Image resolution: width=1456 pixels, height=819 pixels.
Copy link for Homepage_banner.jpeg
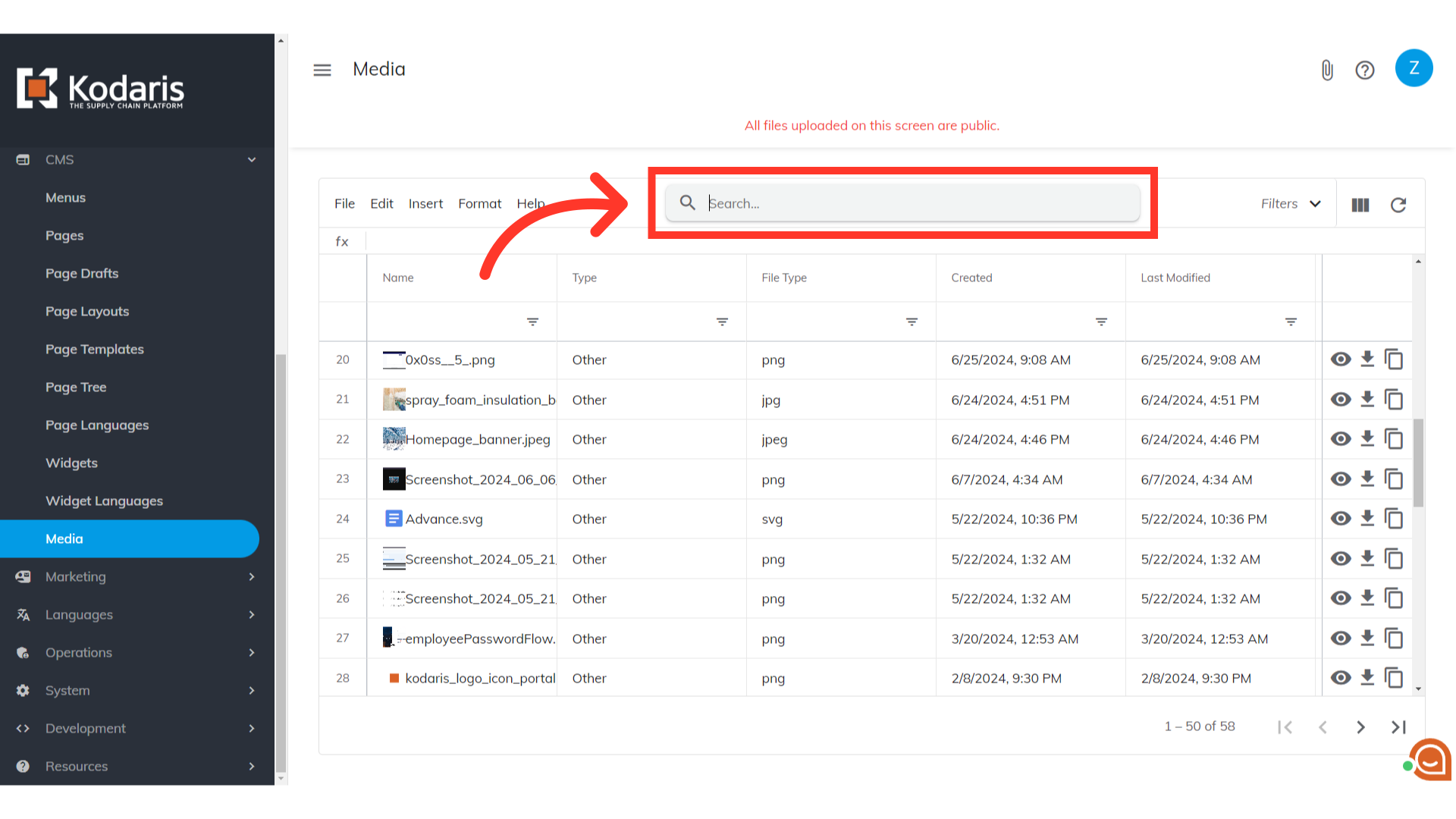(1394, 439)
